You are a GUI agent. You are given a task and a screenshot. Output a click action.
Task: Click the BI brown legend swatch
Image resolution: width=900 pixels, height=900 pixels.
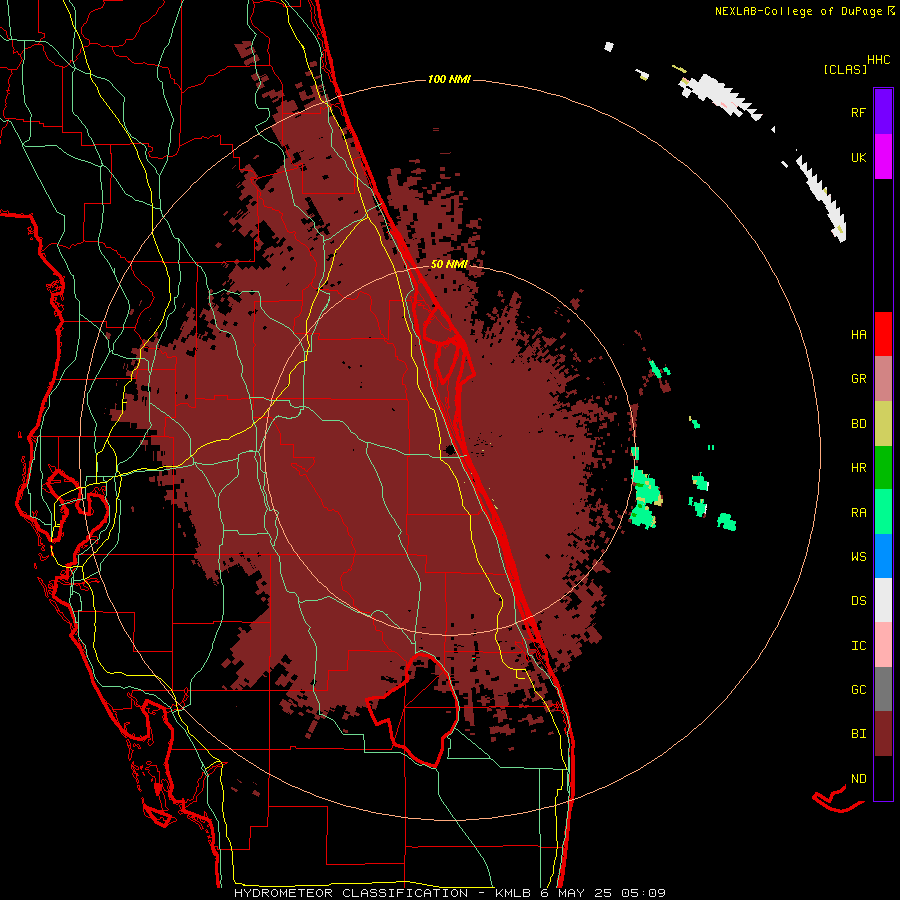tap(883, 734)
